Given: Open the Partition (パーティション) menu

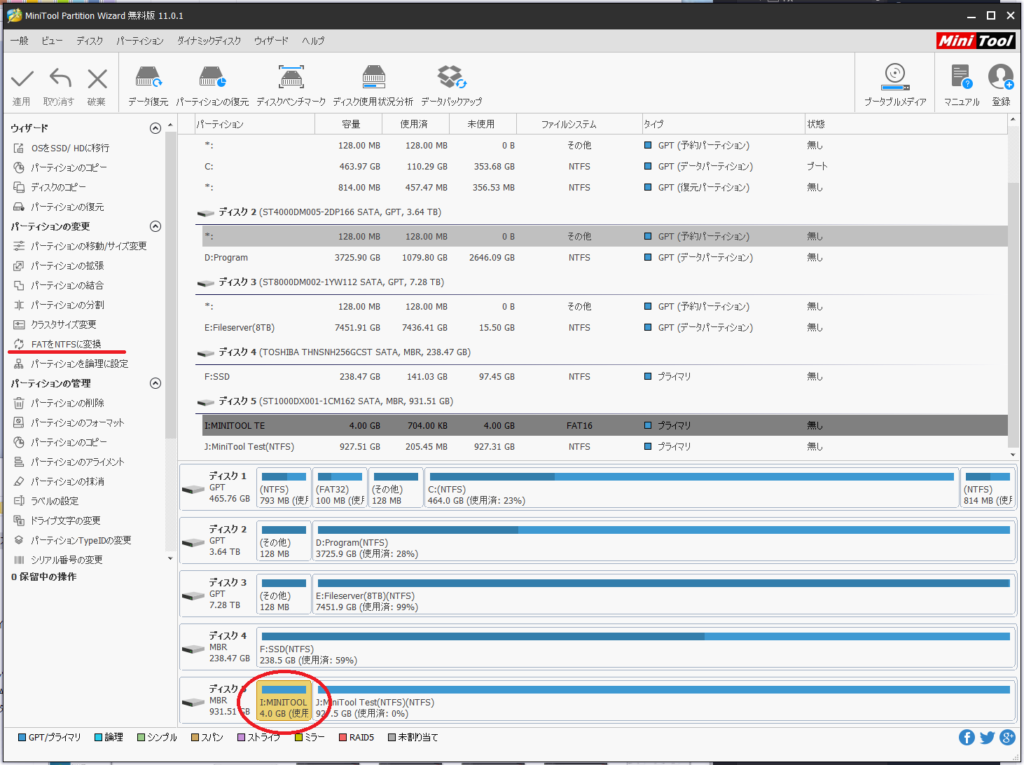Looking at the screenshot, I should click(140, 41).
